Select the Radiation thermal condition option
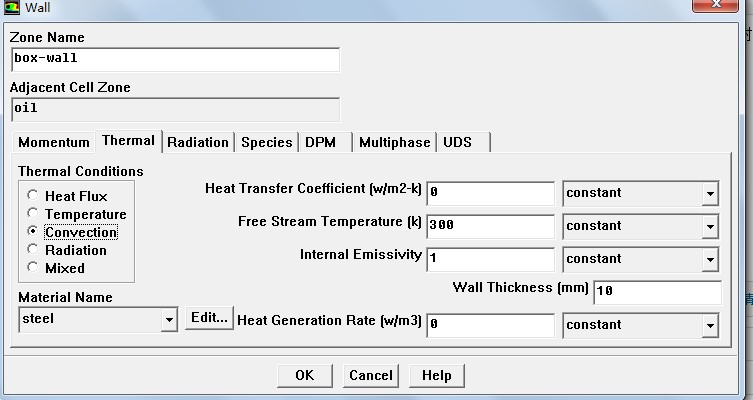This screenshot has width=753, height=400. click(x=34, y=250)
